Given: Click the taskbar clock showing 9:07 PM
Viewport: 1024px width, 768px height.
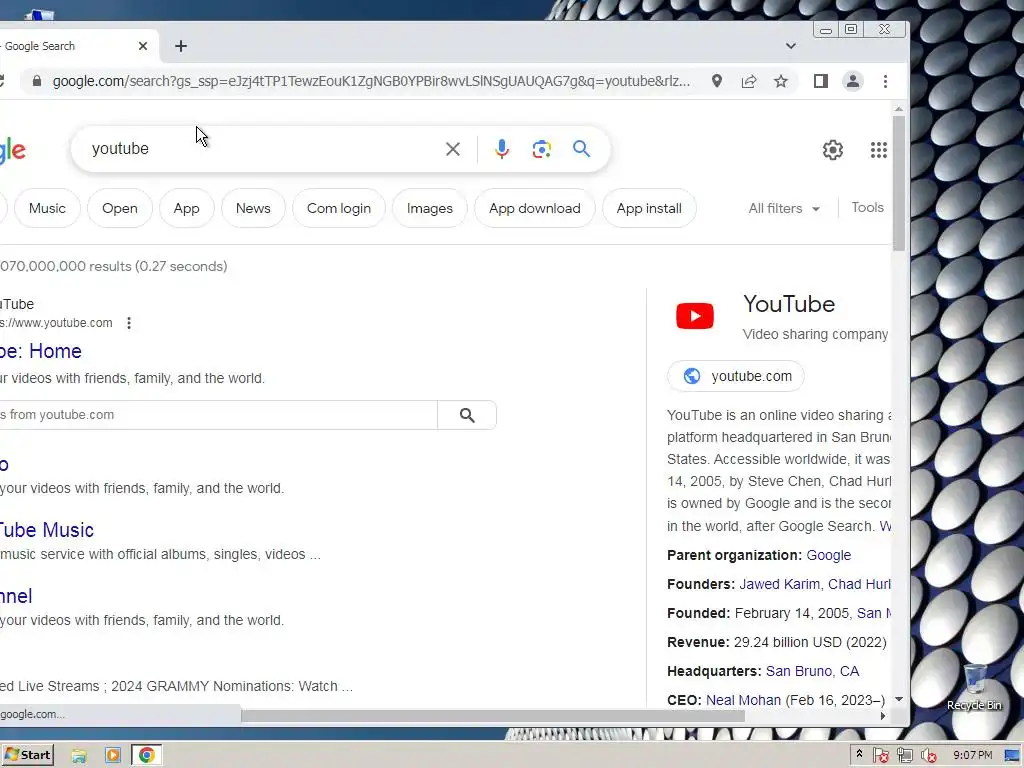Looking at the screenshot, I should click(x=972, y=755).
